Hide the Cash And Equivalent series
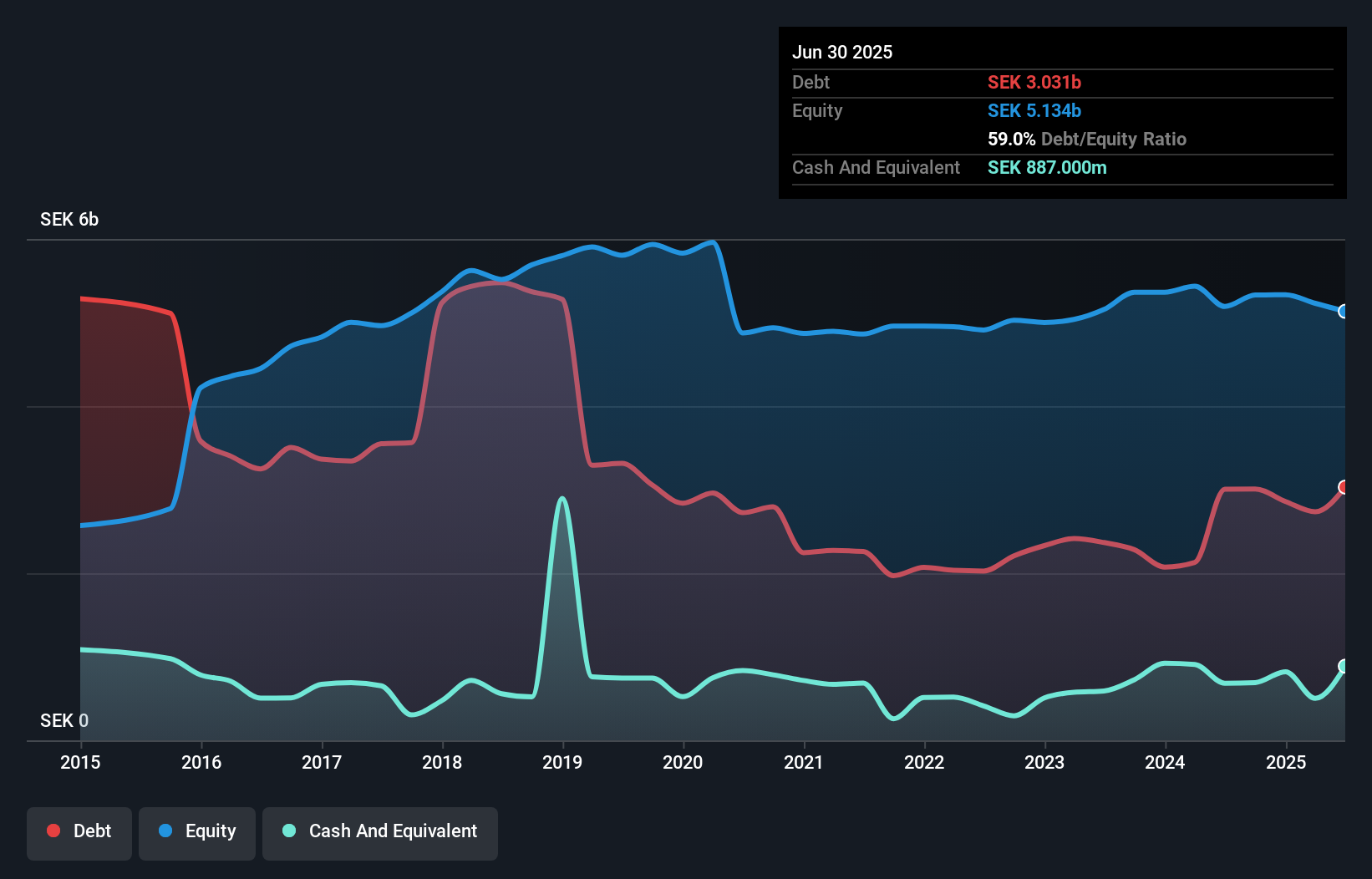The image size is (1372, 879). [x=380, y=831]
